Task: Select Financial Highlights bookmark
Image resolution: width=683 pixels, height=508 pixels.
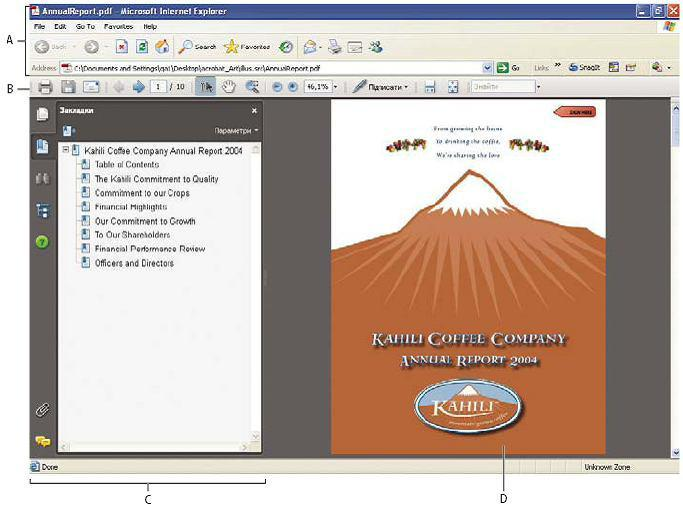Action: 131,207
